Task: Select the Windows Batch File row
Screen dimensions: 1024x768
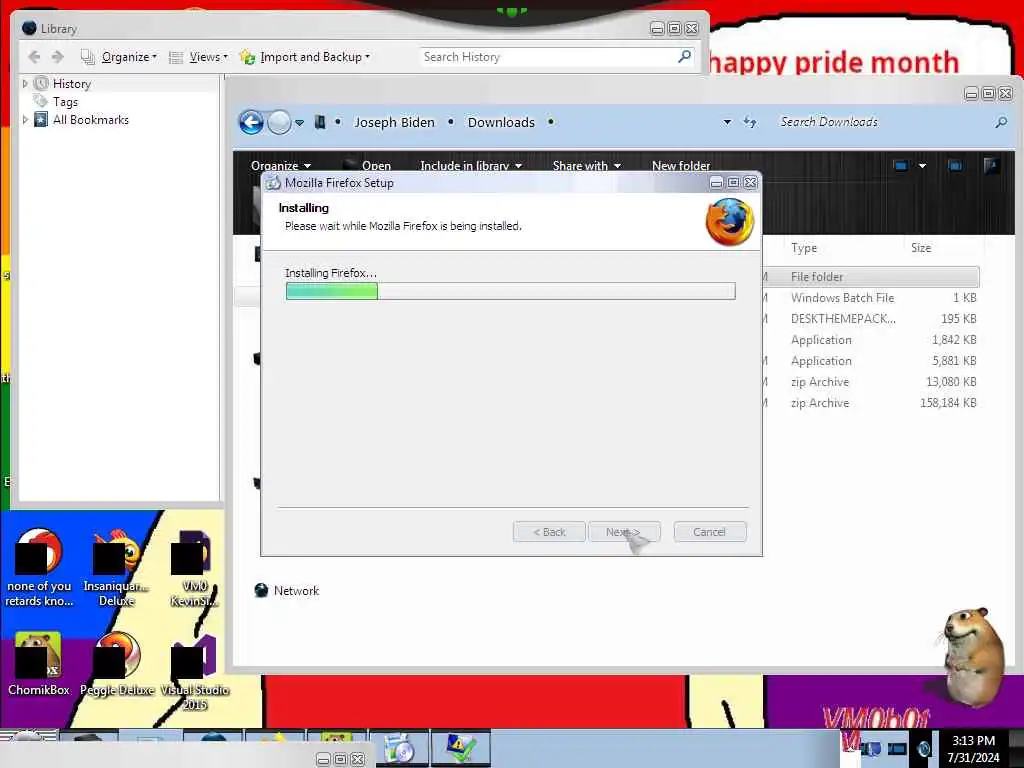Action: click(x=871, y=298)
